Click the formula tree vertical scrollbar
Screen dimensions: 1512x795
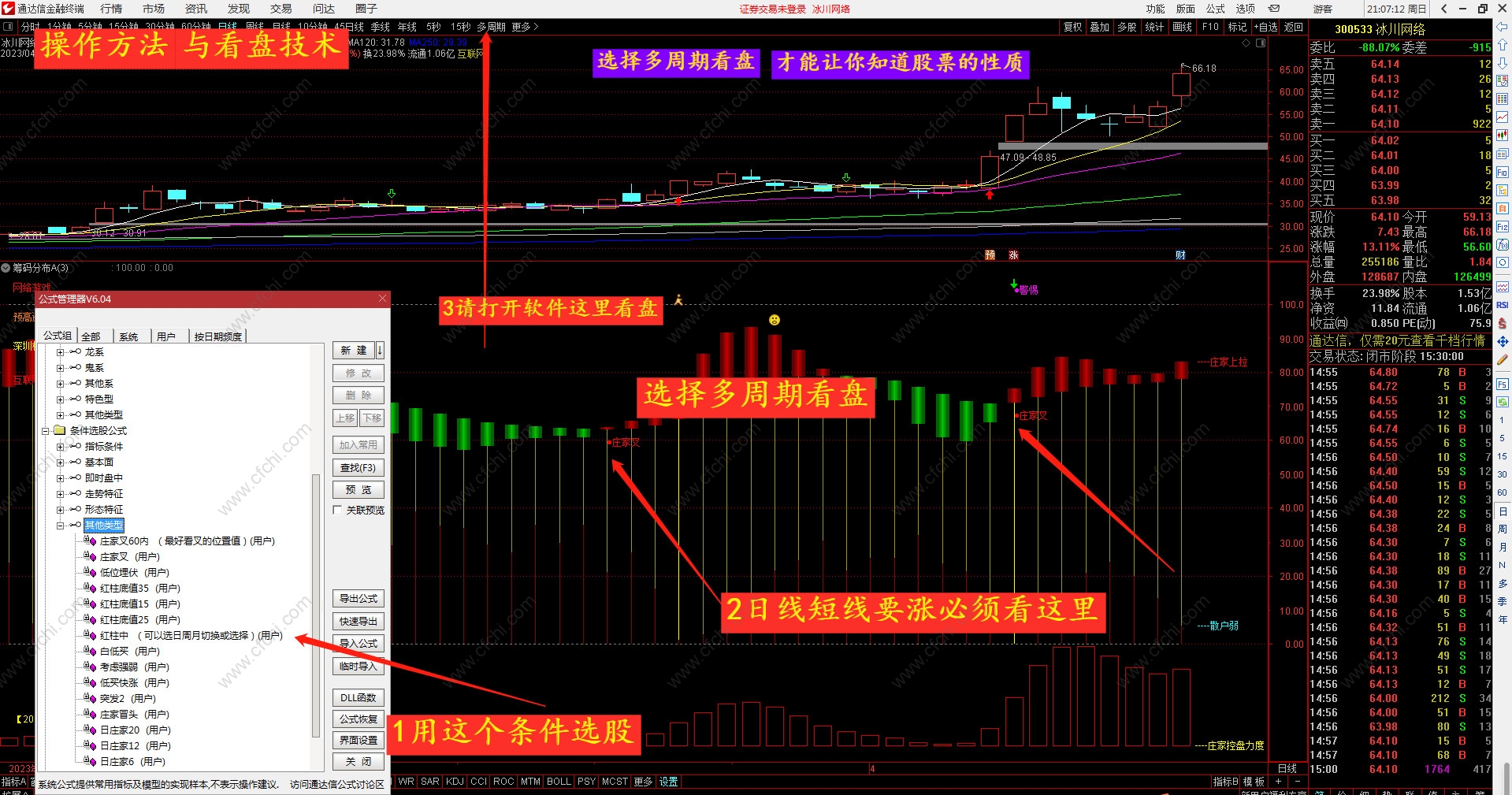316,605
